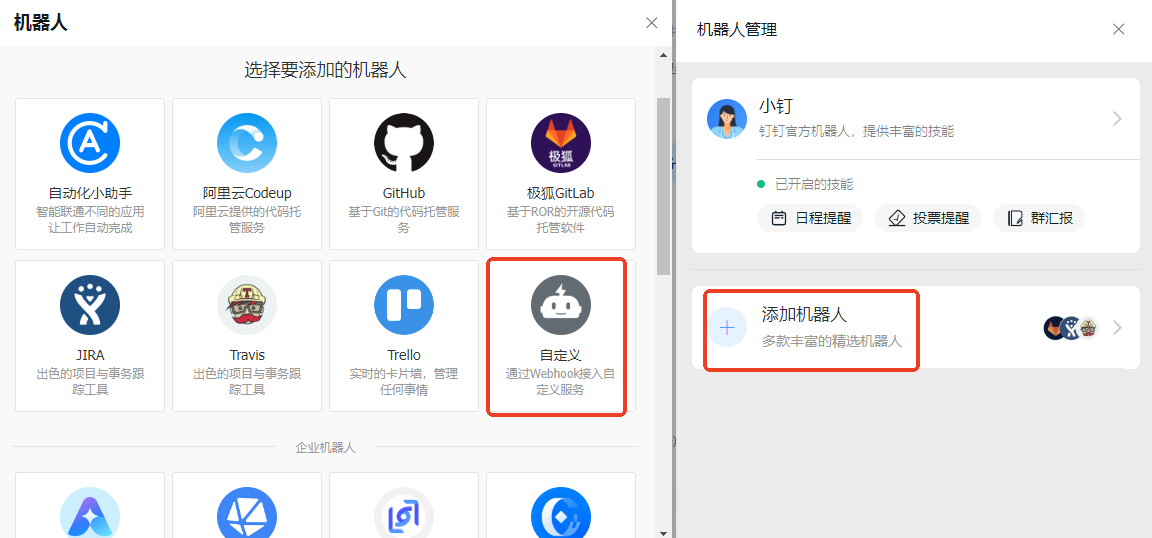1152x538 pixels.
Task: Open the 日程提醒 skill
Action: [x=810, y=218]
